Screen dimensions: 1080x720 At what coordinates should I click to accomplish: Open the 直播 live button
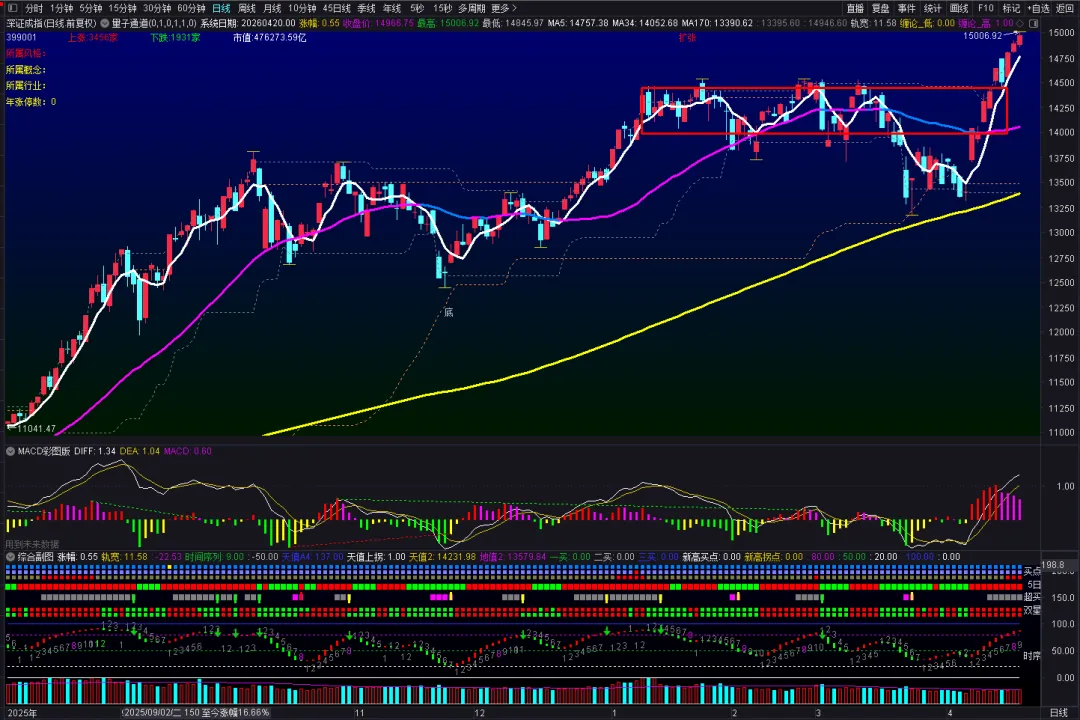(855, 8)
